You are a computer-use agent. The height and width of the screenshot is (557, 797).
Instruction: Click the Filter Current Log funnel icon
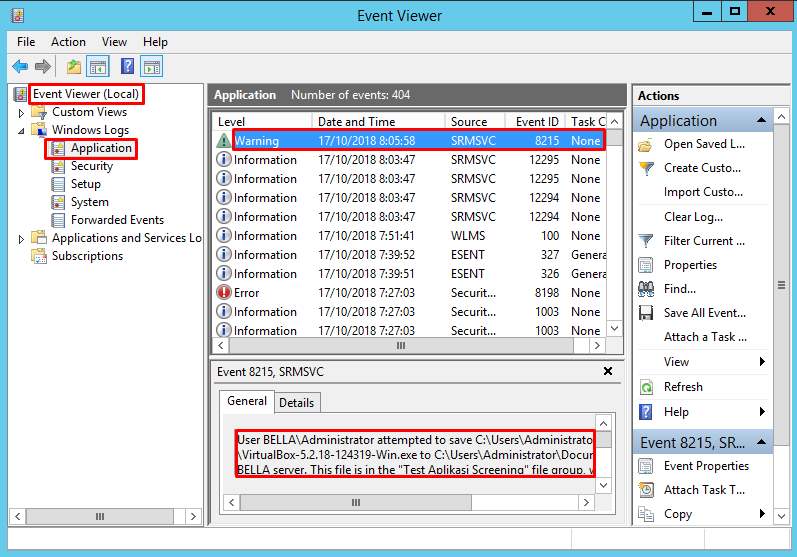(646, 241)
